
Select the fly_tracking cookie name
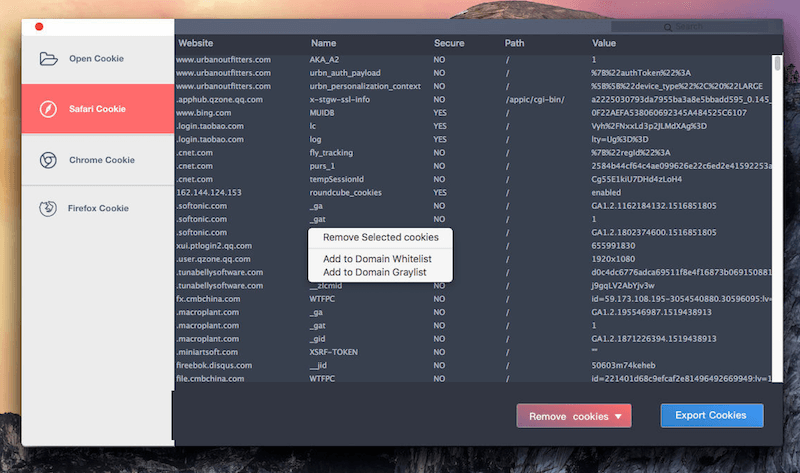[x=331, y=153]
